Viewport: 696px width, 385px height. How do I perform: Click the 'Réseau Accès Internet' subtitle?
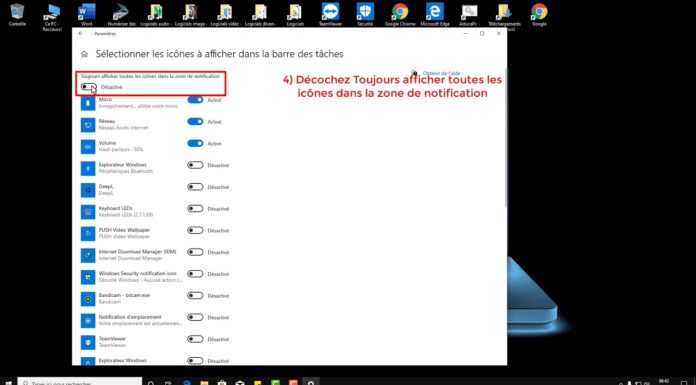coord(123,128)
